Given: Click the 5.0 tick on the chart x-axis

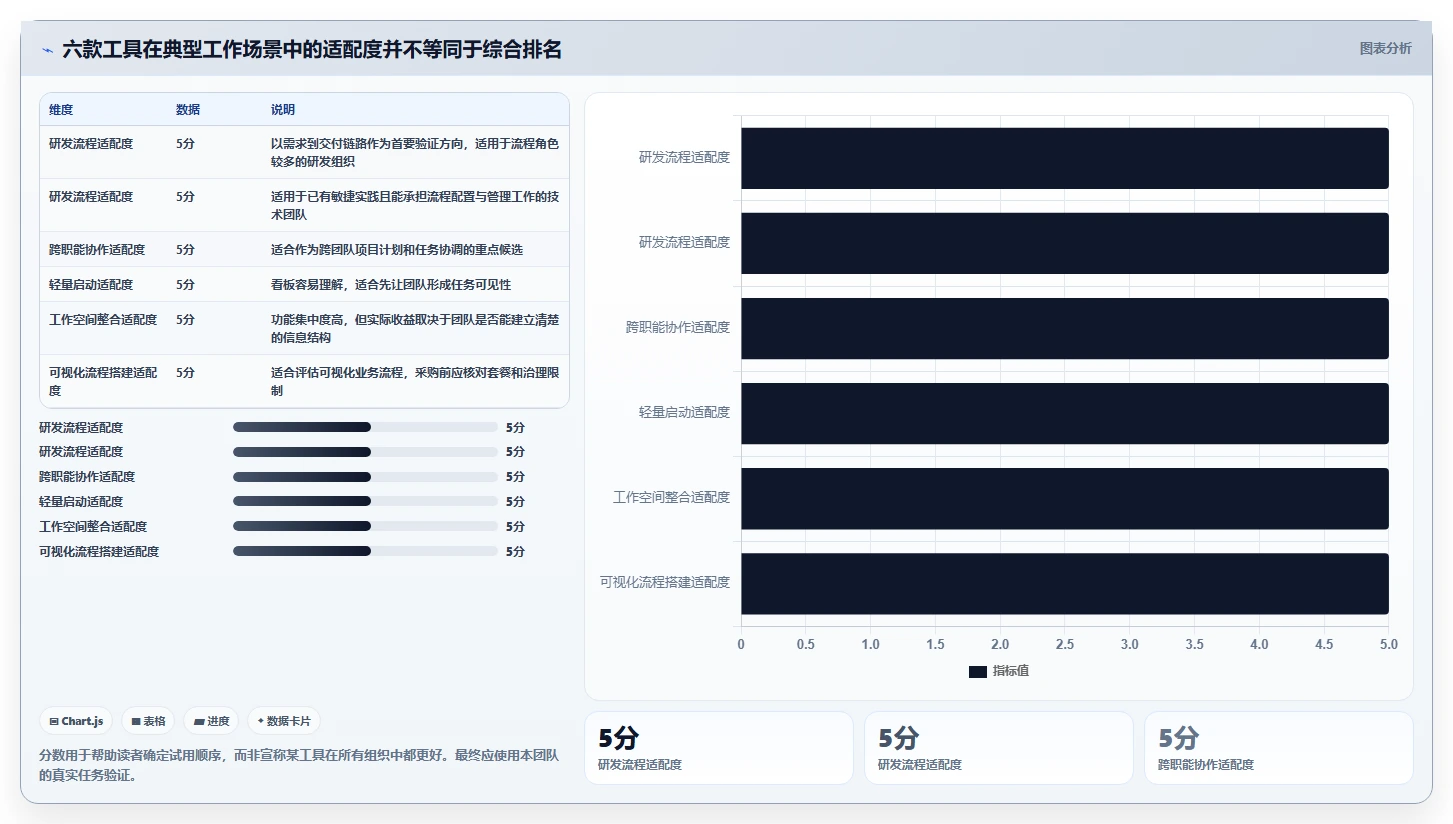Looking at the screenshot, I should [1388, 645].
